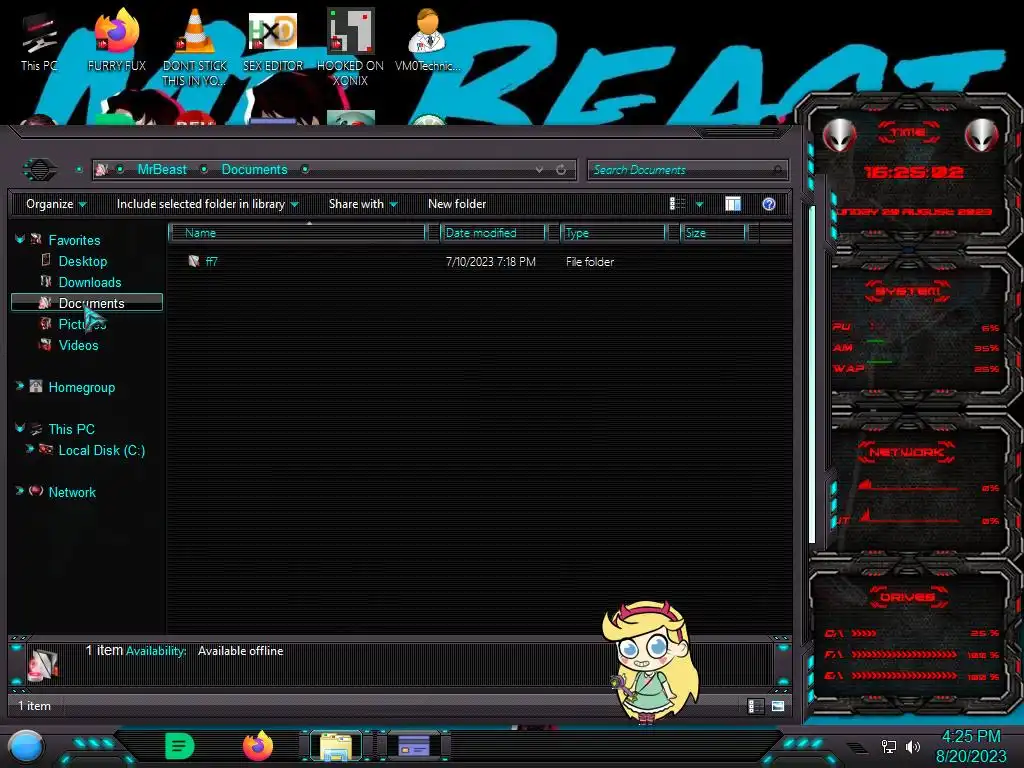The width and height of the screenshot is (1024, 768).
Task: Select Desktop under Favorites
Action: pos(82,261)
